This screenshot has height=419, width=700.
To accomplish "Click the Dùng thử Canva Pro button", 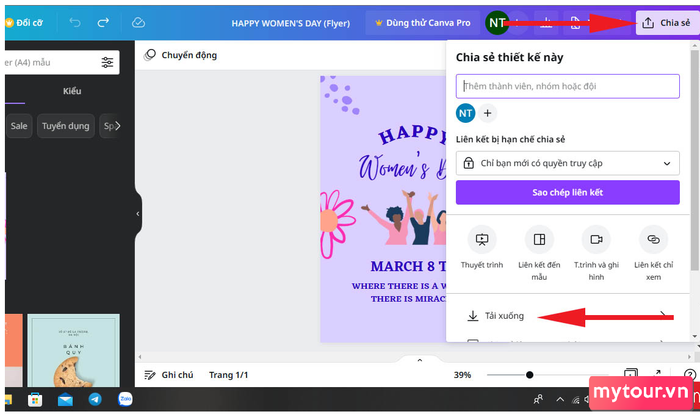I will [x=421, y=22].
